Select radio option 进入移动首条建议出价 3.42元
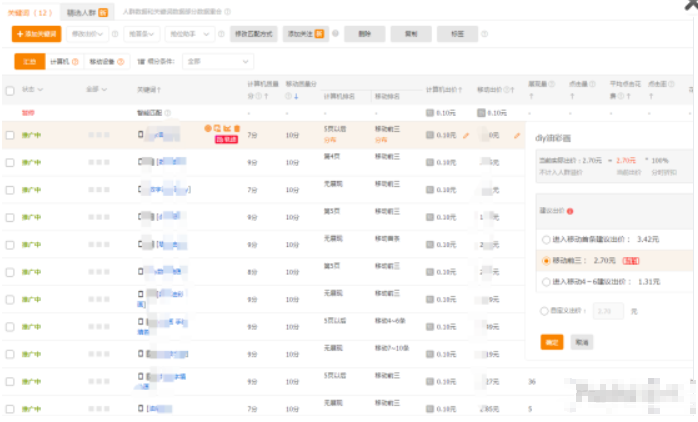698x422 pixels. pos(546,240)
